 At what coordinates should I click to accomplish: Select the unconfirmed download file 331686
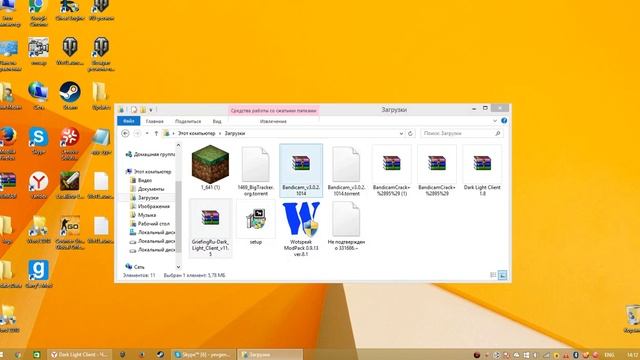tap(346, 226)
